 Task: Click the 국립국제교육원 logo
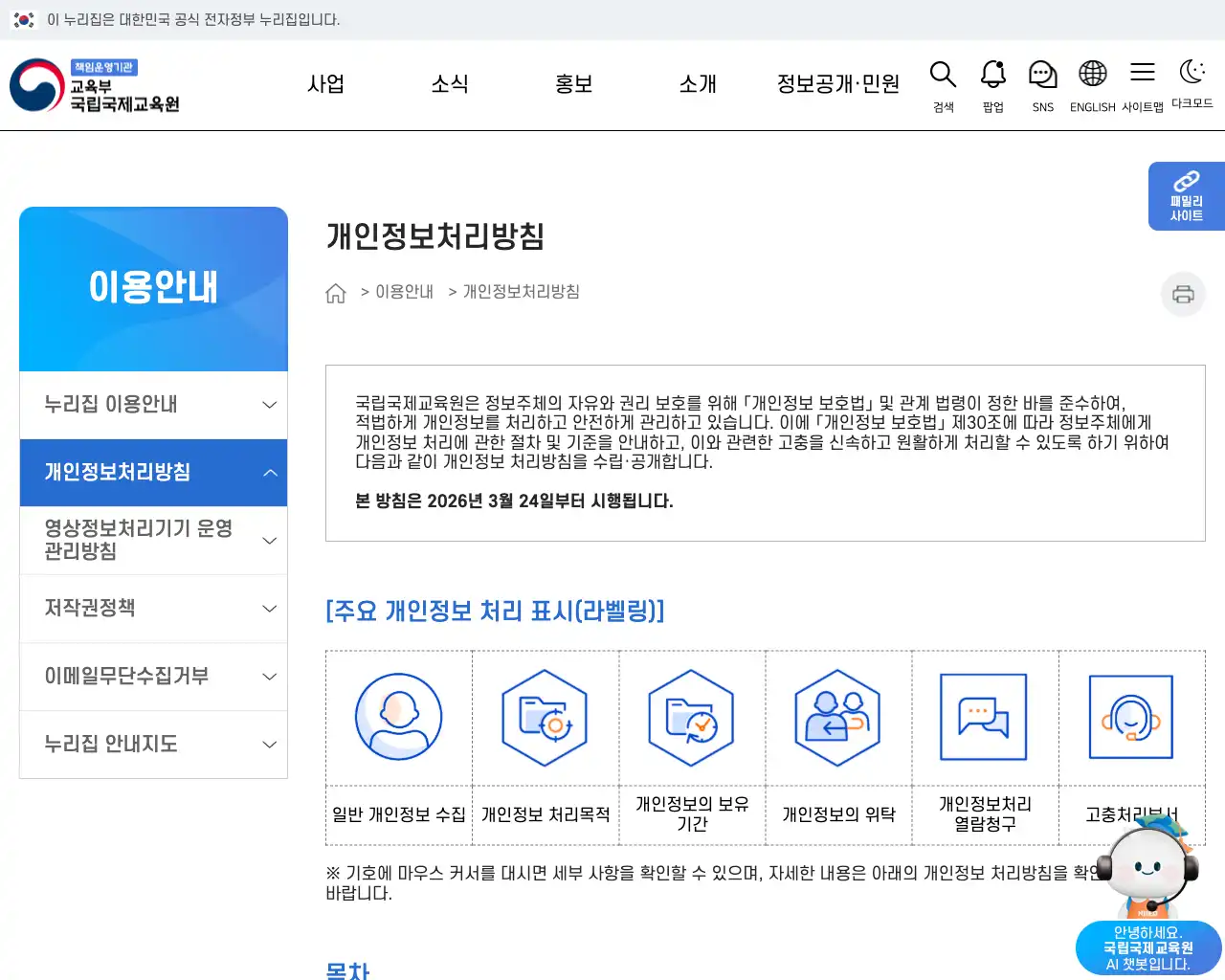95,85
